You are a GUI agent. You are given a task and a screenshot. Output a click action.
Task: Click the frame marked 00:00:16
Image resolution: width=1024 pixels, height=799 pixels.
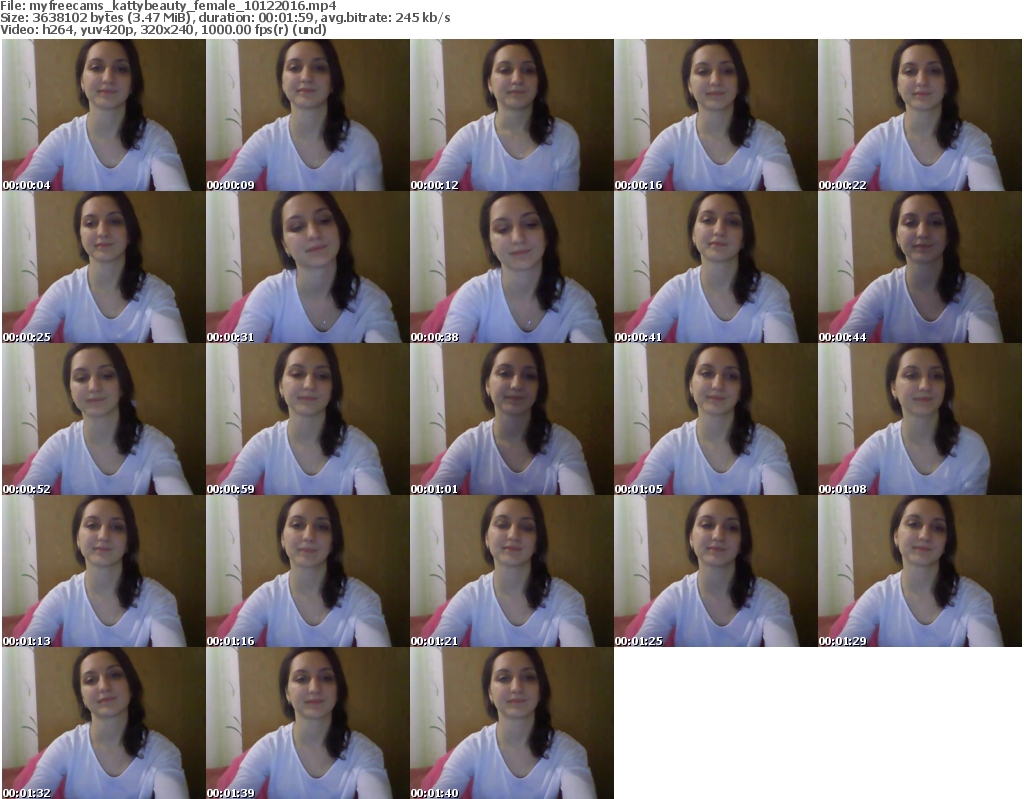(716, 115)
